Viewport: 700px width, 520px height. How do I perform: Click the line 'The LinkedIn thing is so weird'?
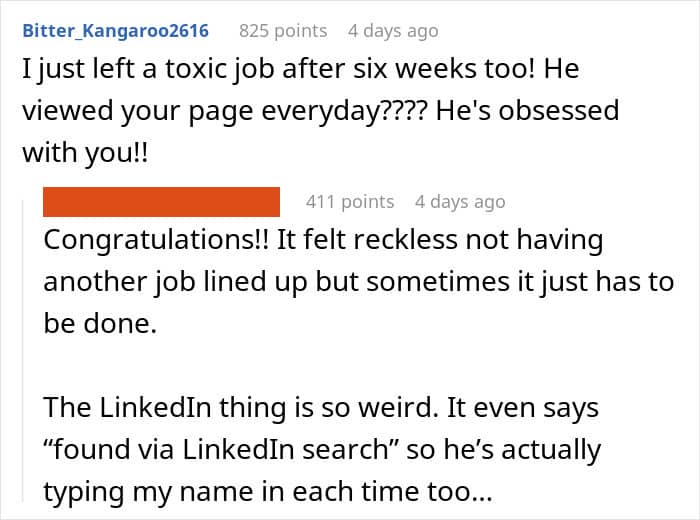pos(321,408)
